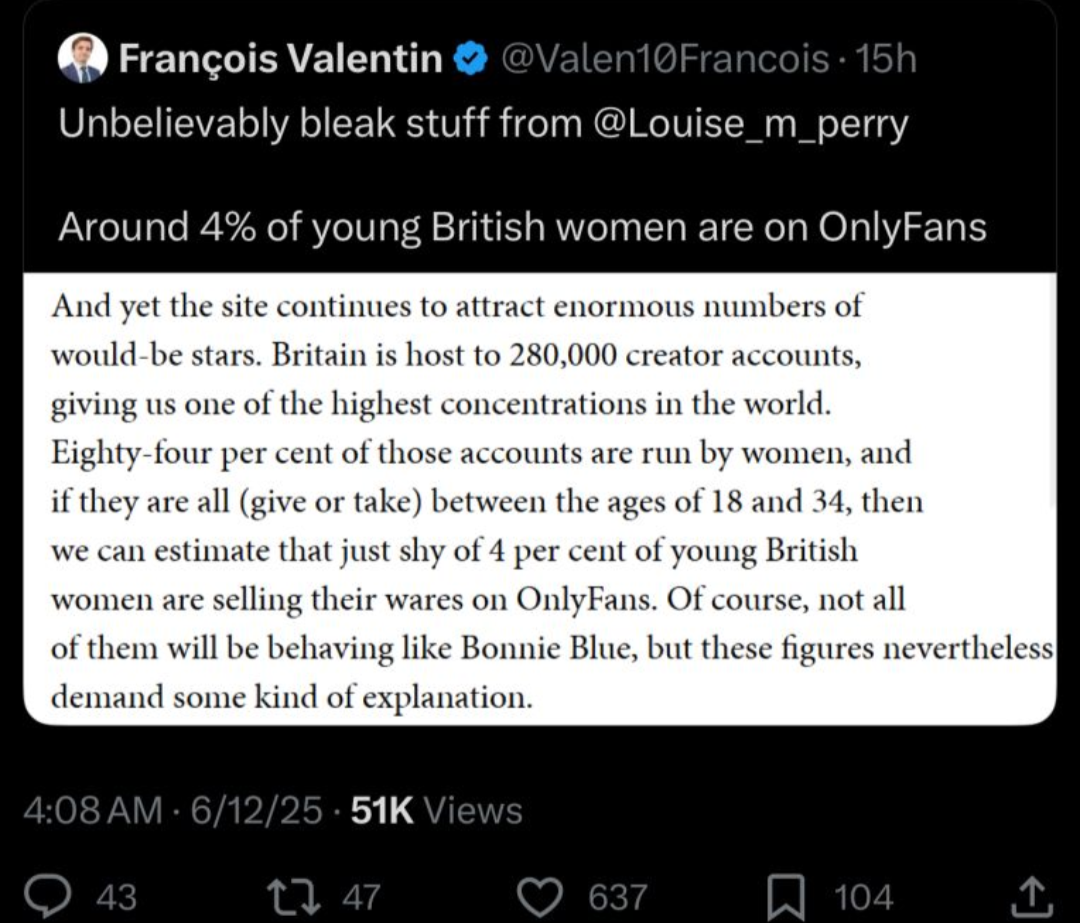
Task: Like the tweet with heart icon
Action: pos(541,897)
